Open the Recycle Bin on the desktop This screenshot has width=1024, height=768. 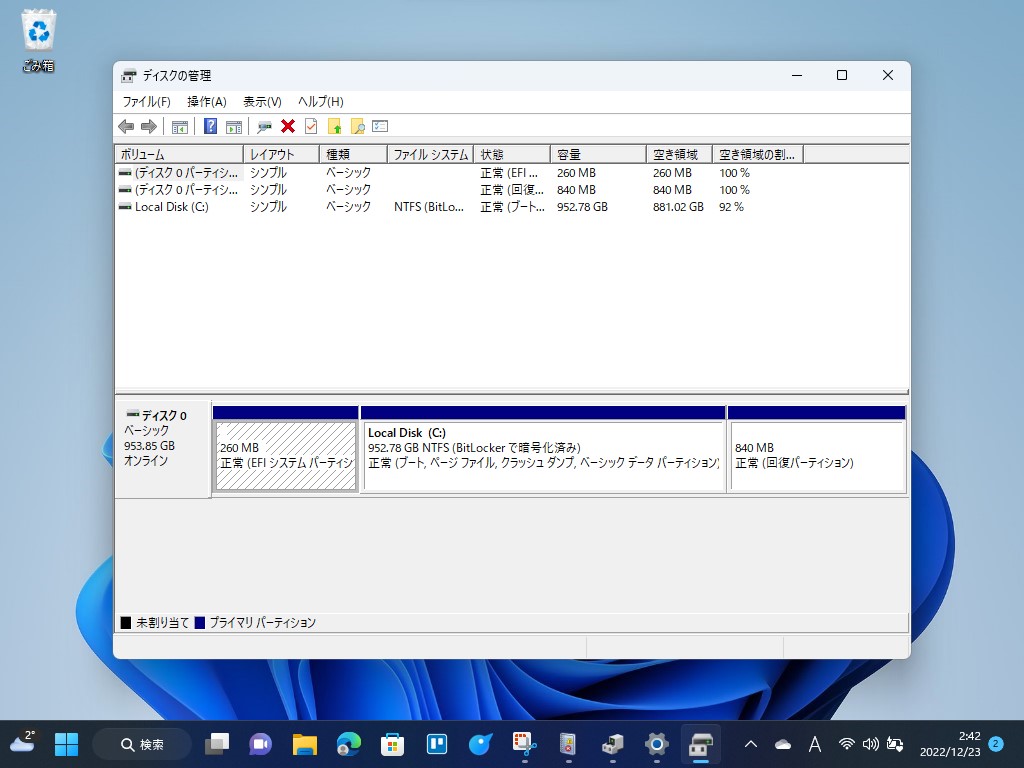click(37, 30)
